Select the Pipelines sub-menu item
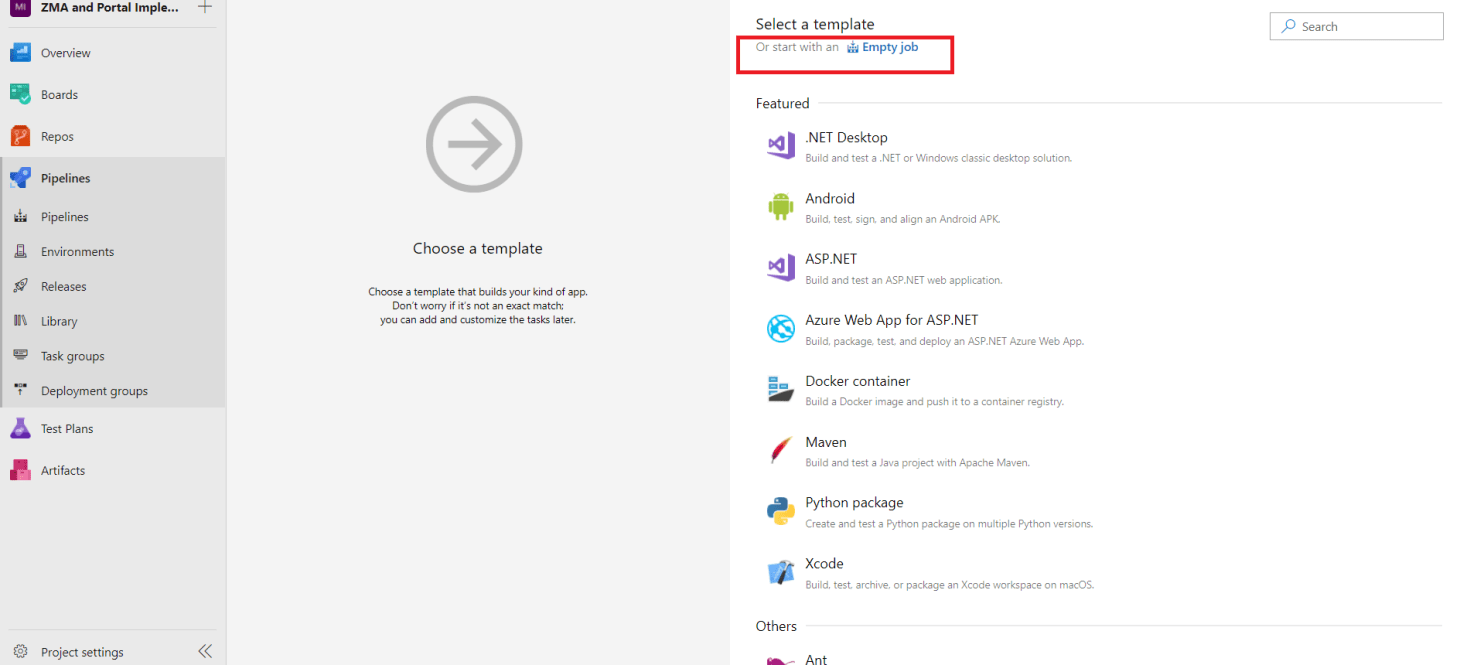Screen dimensions: 1460x665 [x=66, y=216]
